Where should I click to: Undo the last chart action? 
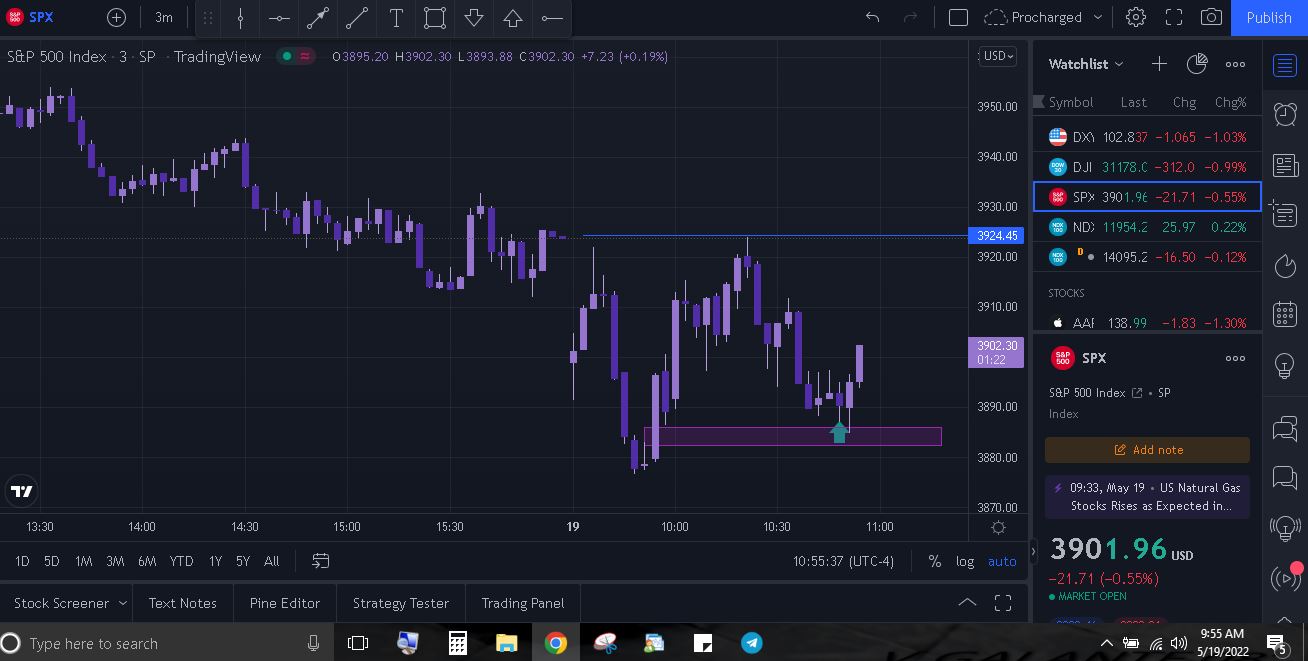tap(873, 17)
